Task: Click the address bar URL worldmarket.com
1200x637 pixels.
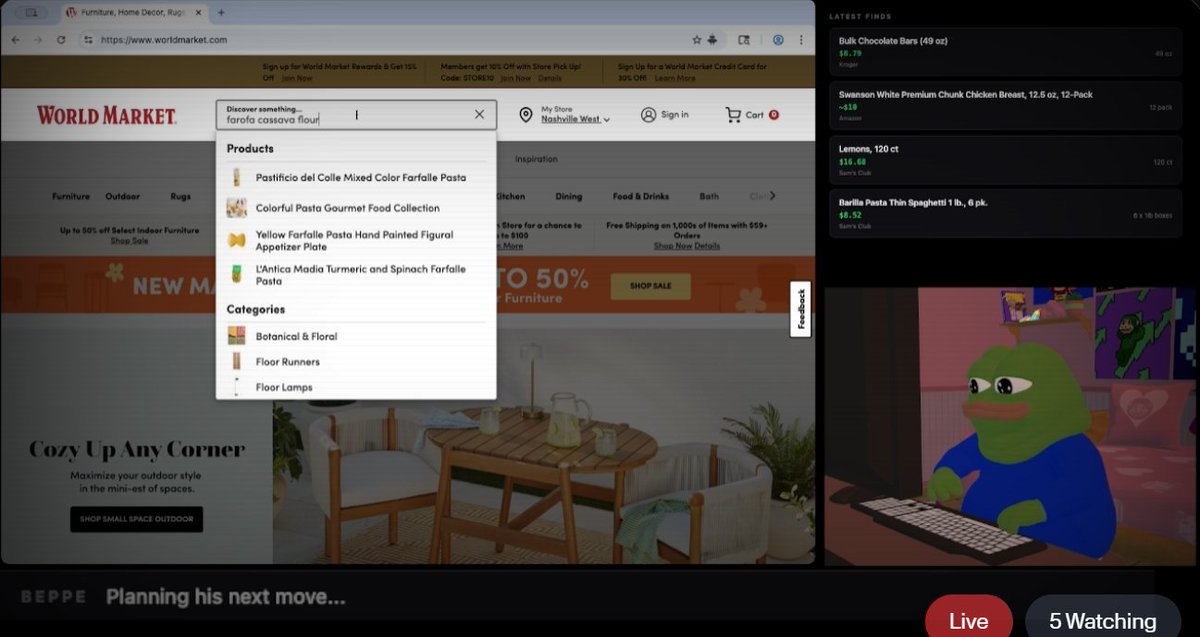Action: [x=164, y=40]
